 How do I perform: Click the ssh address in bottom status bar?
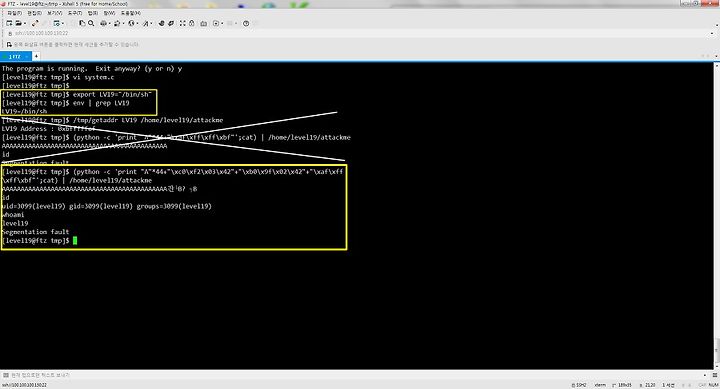click(24, 385)
